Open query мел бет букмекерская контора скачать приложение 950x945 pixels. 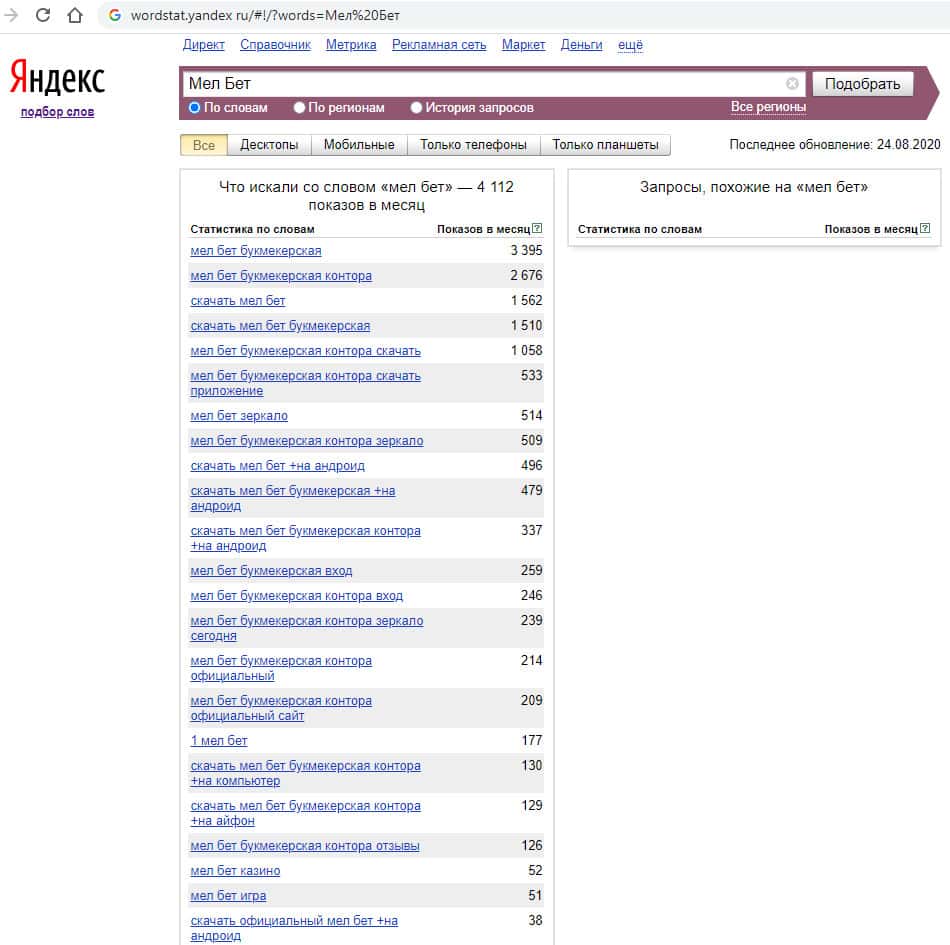[305, 383]
